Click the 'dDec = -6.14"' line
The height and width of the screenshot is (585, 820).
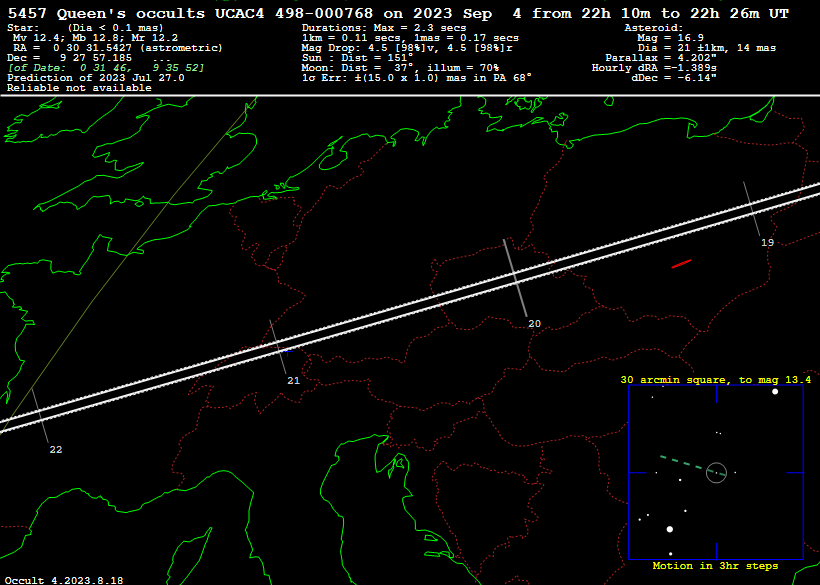click(x=674, y=77)
